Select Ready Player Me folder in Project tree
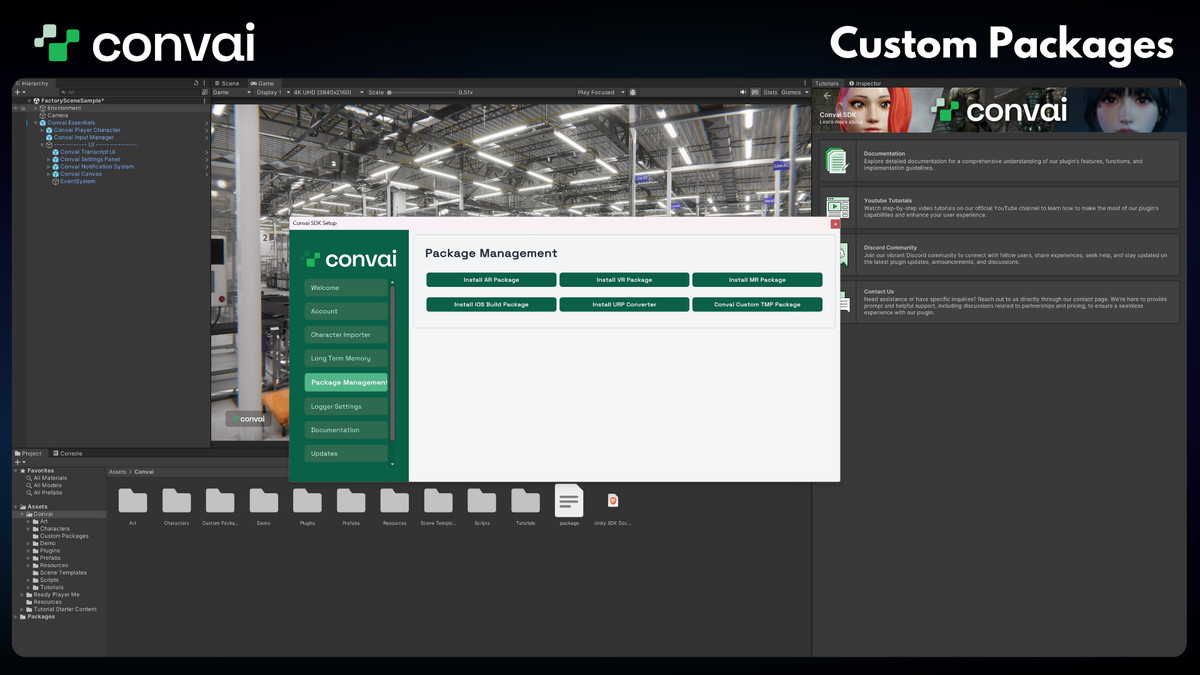Image resolution: width=1200 pixels, height=675 pixels. 56,595
